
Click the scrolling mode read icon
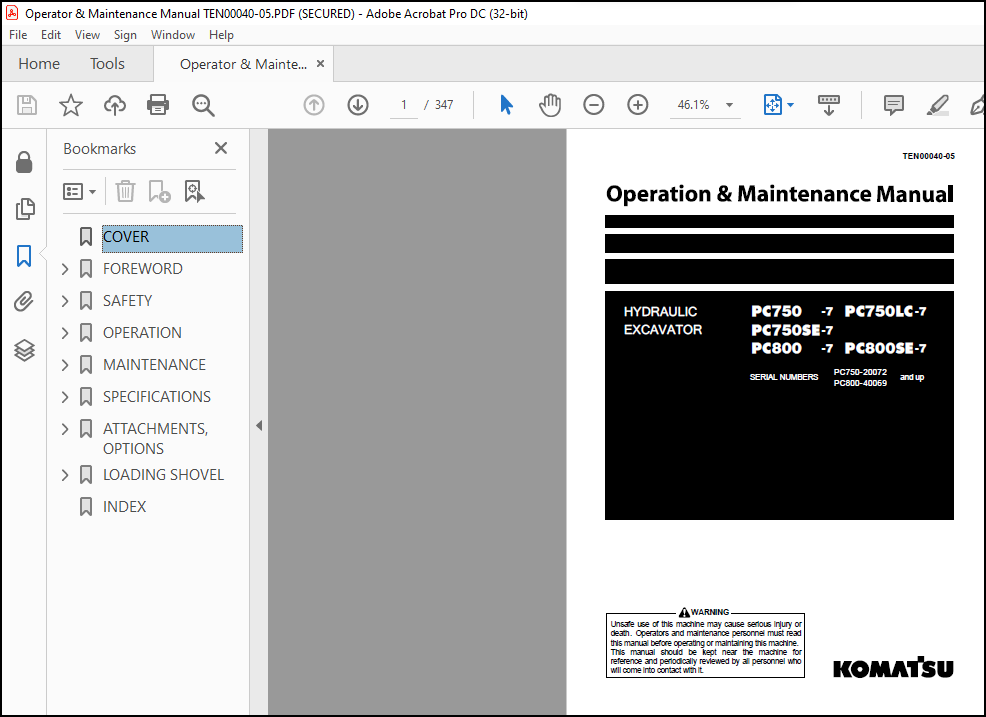(x=828, y=105)
